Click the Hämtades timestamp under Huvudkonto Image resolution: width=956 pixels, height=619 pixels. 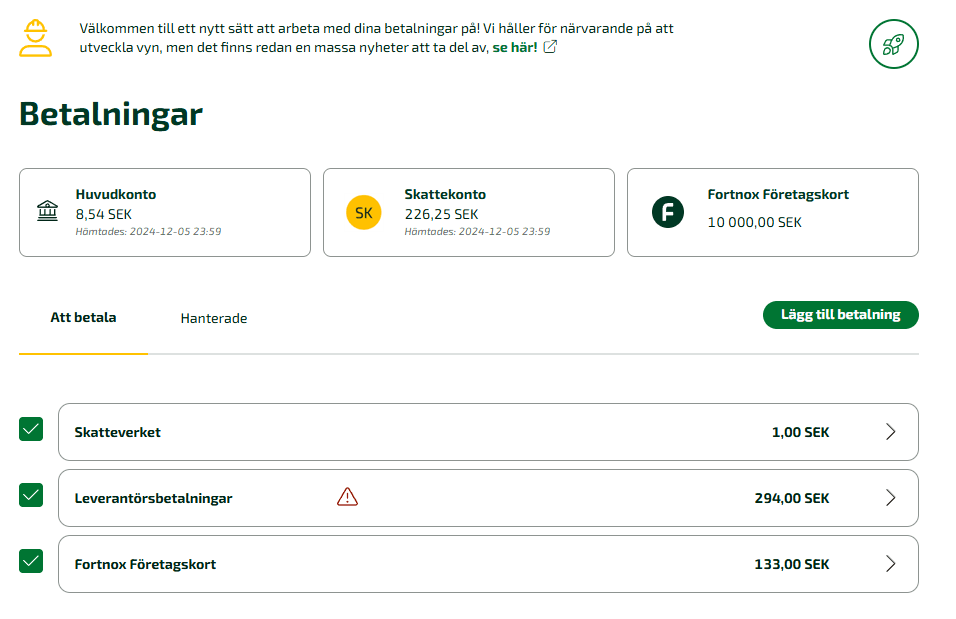tap(148, 232)
